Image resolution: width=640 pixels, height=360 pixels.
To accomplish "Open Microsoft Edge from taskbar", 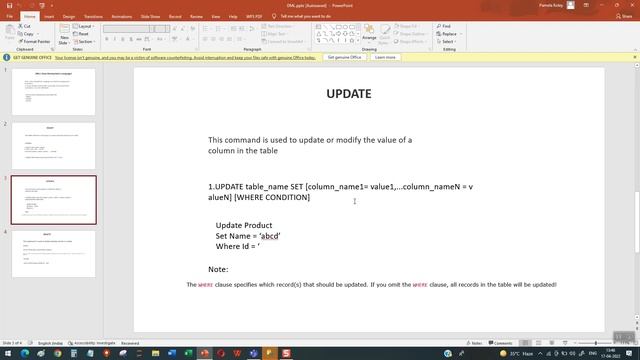I will click(x=25, y=353).
